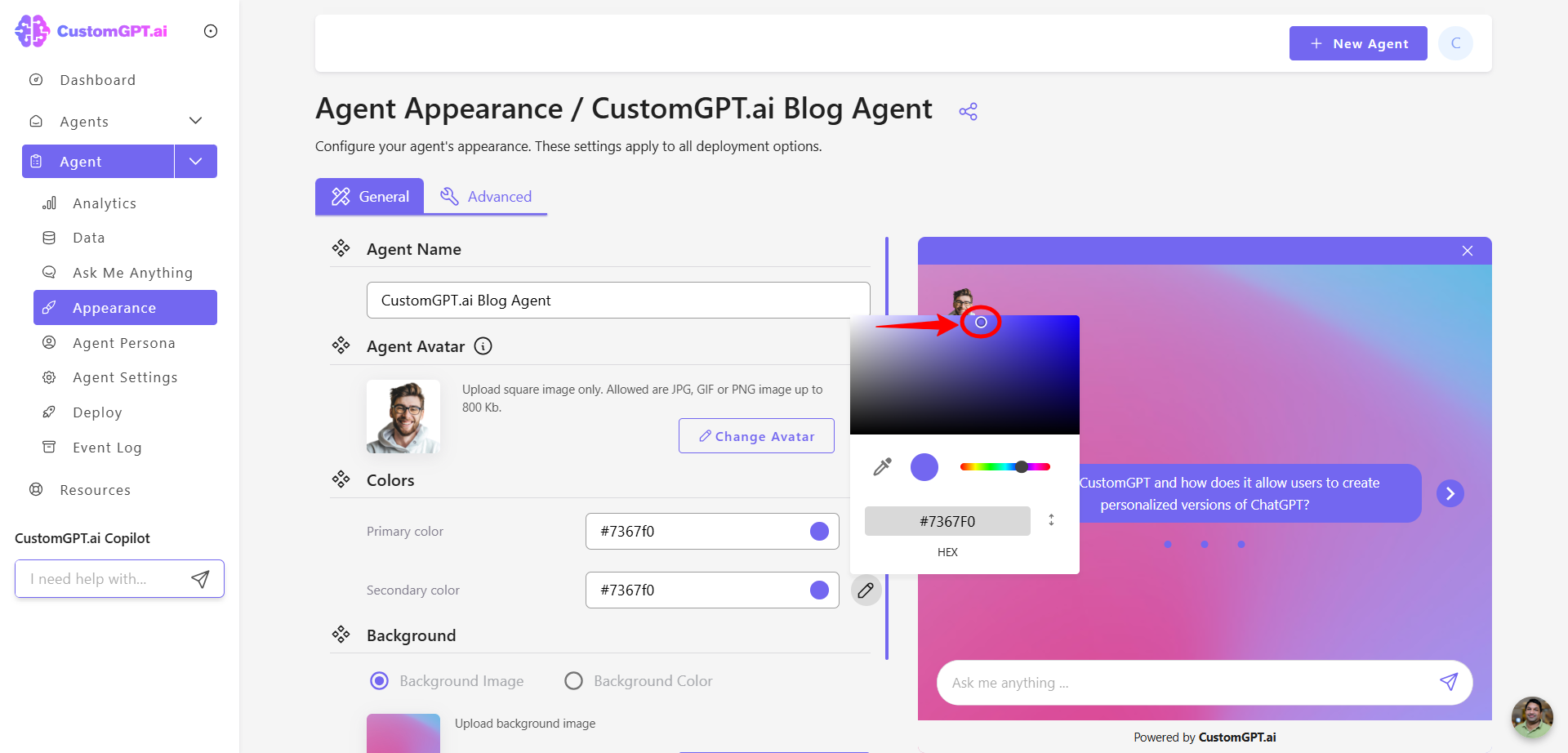This screenshot has width=1568, height=753.
Task: Open the Agent section in sidebar
Action: (98, 162)
